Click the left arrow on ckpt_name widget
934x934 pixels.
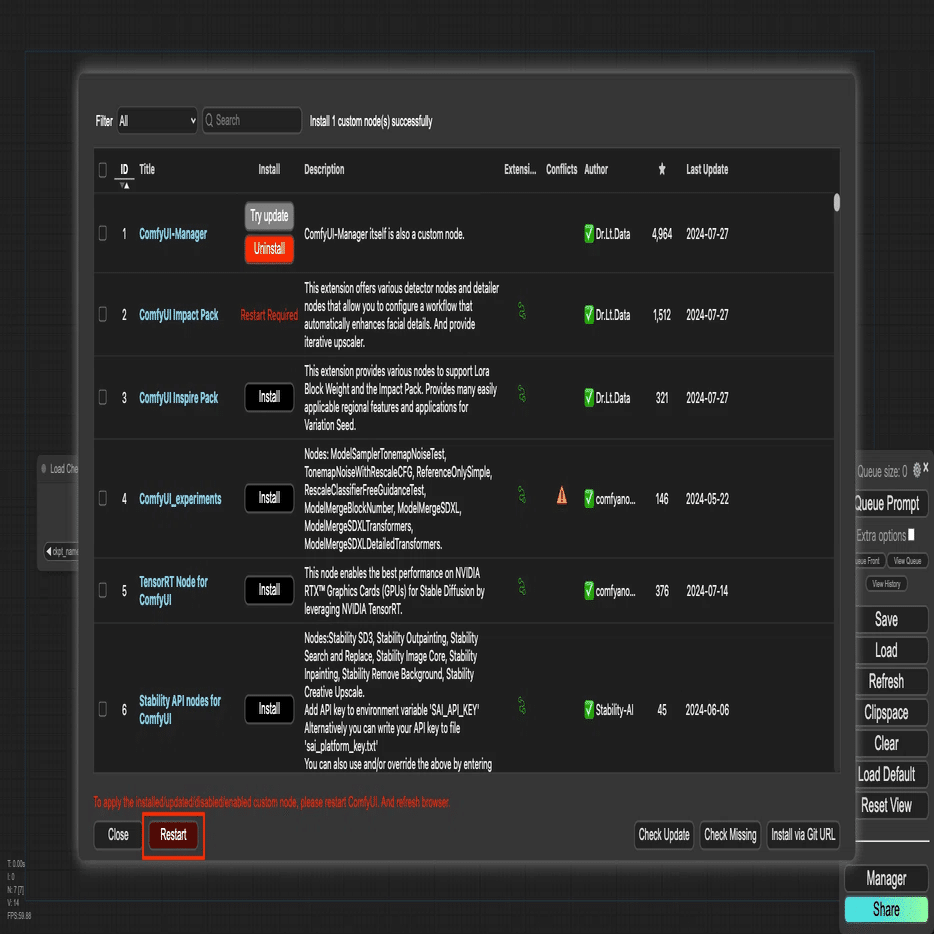tap(48, 551)
